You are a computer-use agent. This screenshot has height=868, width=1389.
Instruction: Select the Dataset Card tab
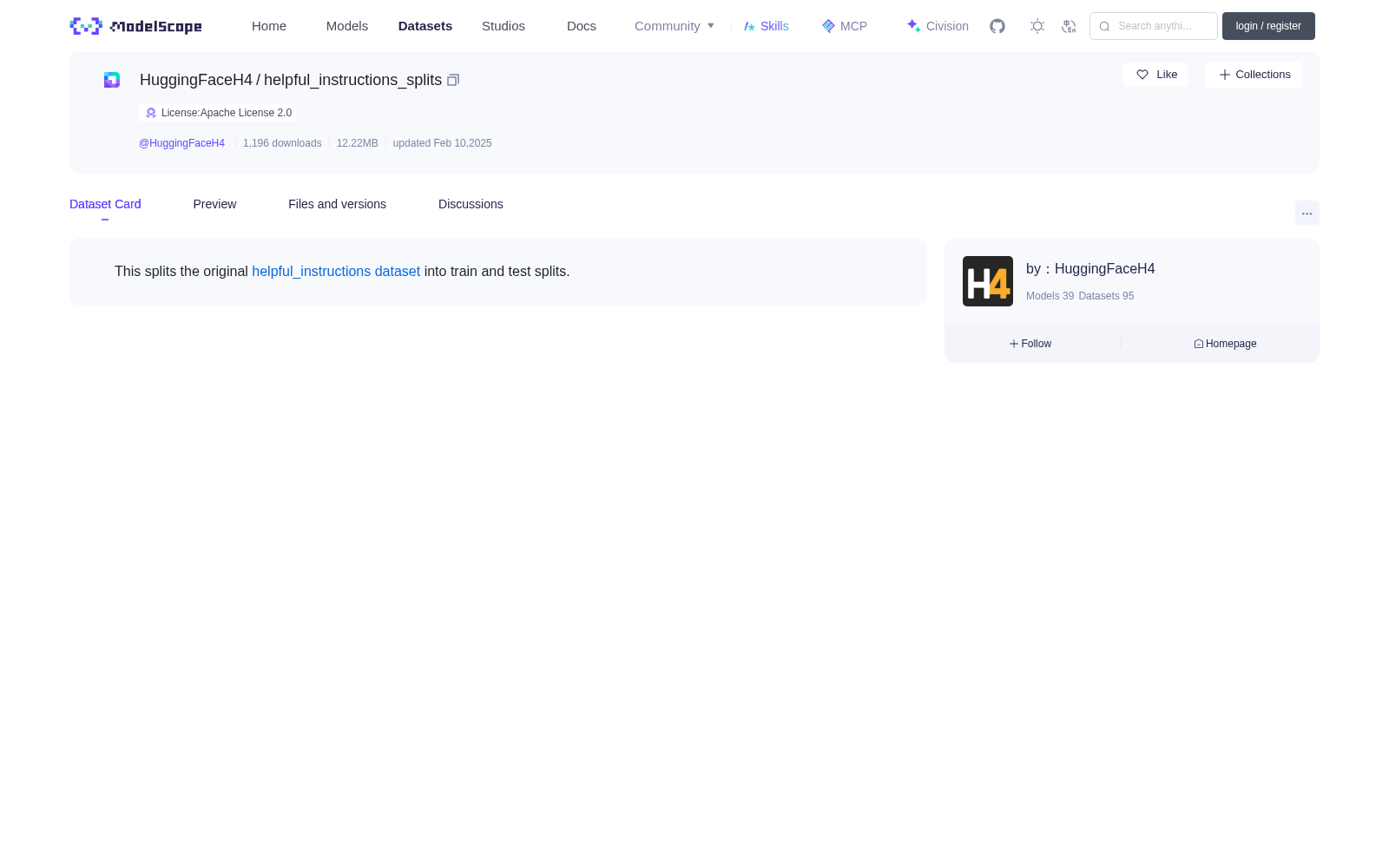click(105, 204)
